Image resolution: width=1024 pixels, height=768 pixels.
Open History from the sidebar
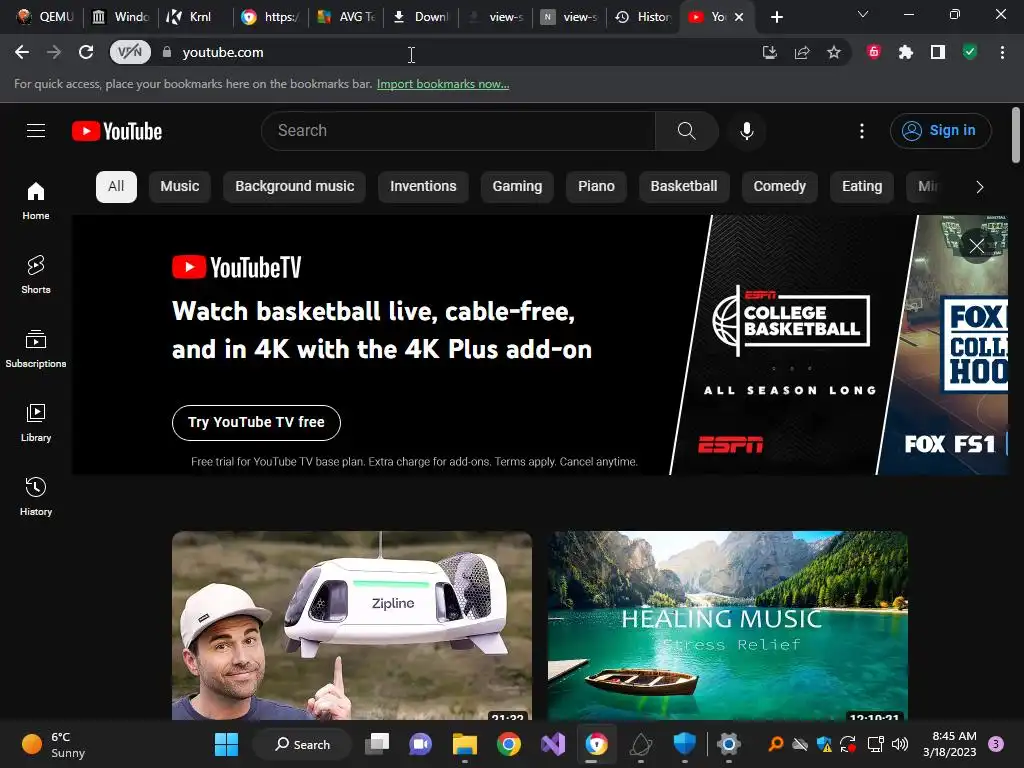click(x=36, y=496)
